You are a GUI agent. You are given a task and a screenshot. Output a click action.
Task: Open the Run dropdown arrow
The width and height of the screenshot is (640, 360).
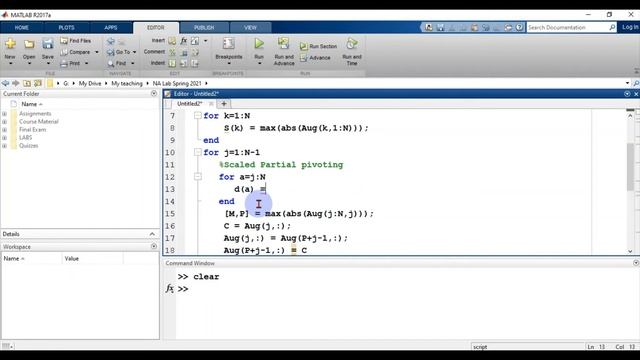point(259,64)
